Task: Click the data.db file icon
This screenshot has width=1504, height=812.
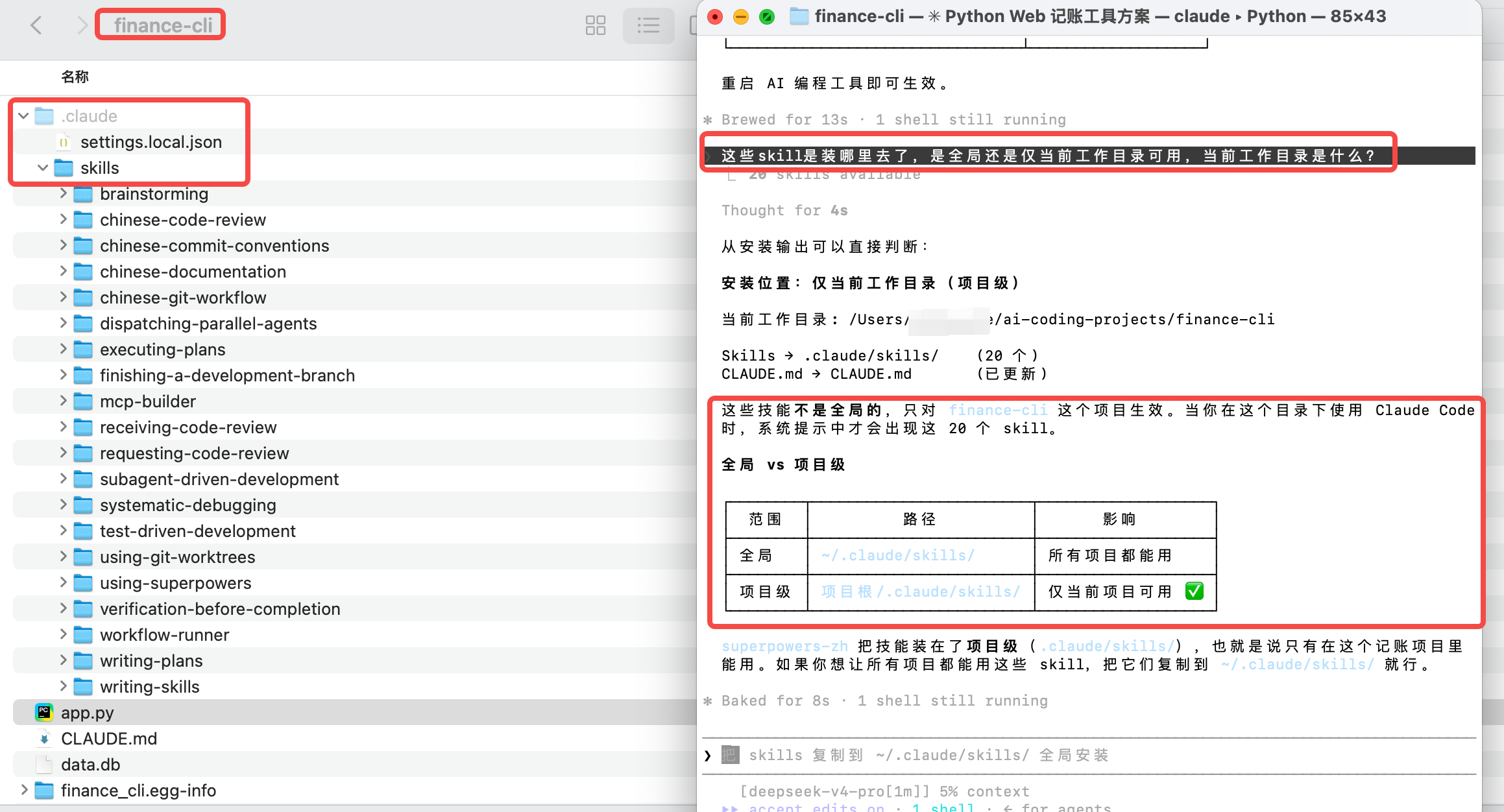Action: click(x=44, y=765)
